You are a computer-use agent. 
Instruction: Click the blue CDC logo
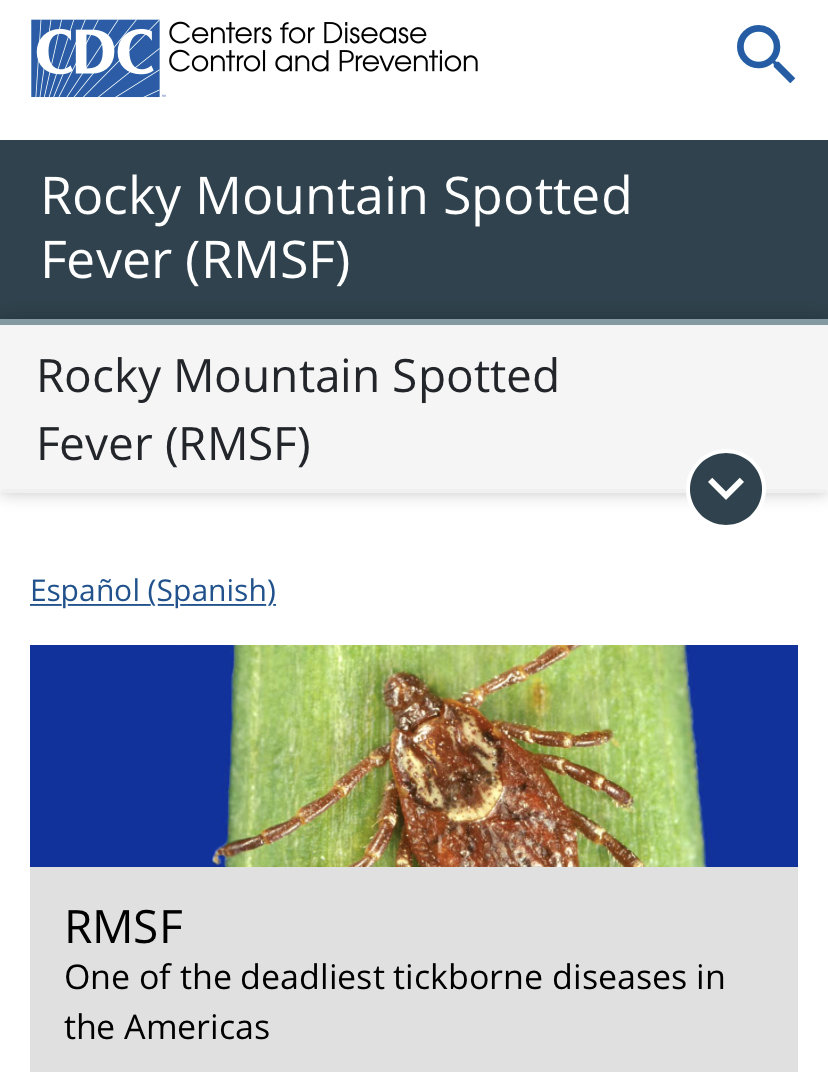click(95, 58)
